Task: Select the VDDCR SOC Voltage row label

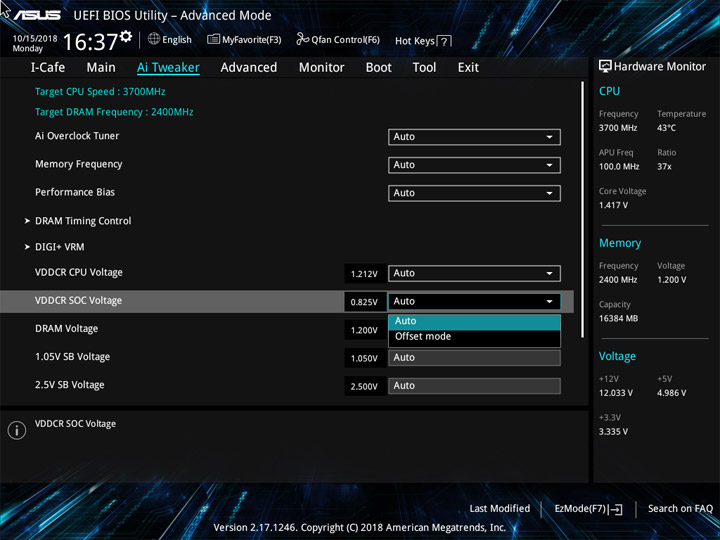Action: point(79,301)
